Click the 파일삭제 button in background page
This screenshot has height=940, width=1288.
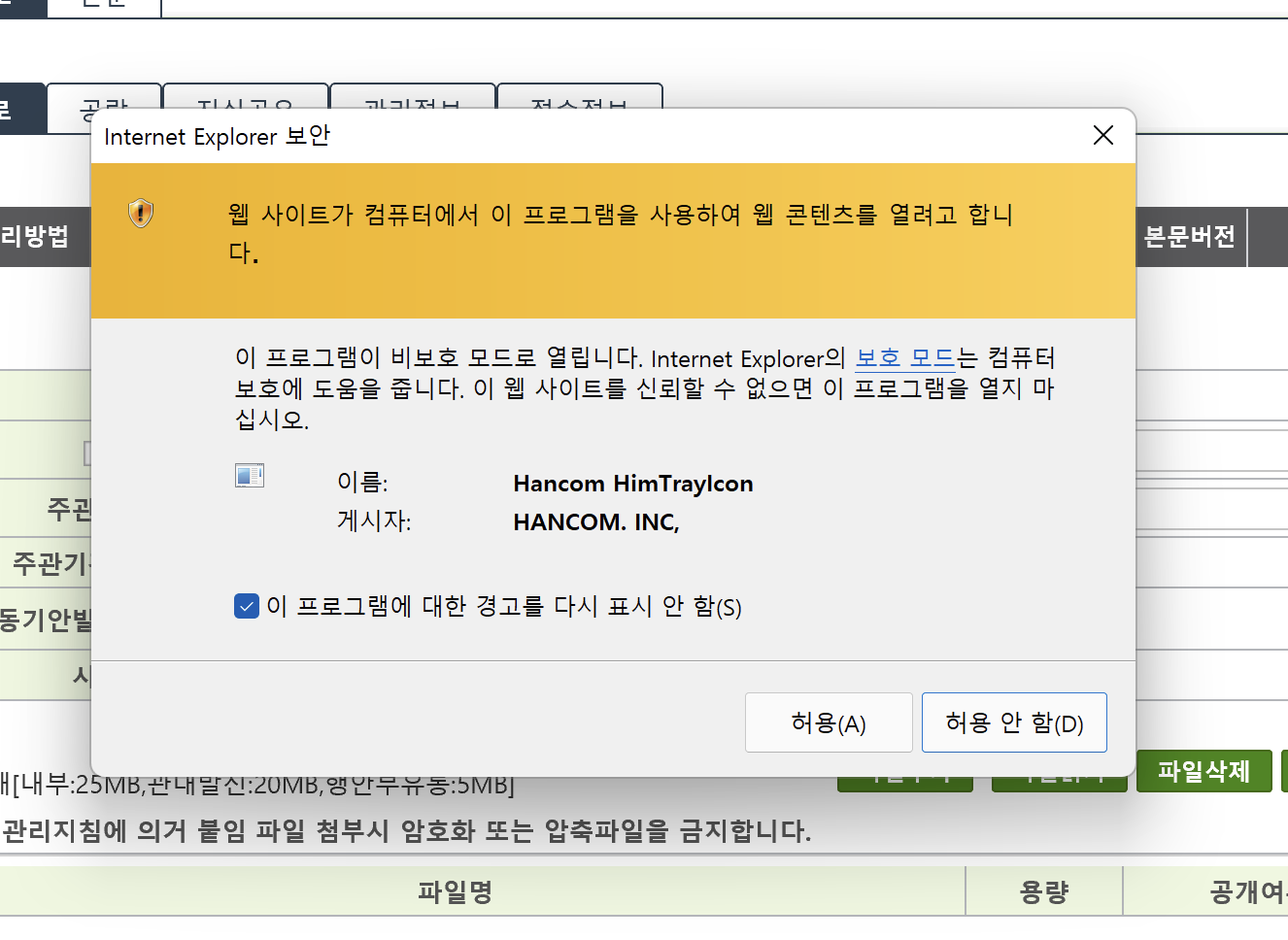click(x=1203, y=771)
